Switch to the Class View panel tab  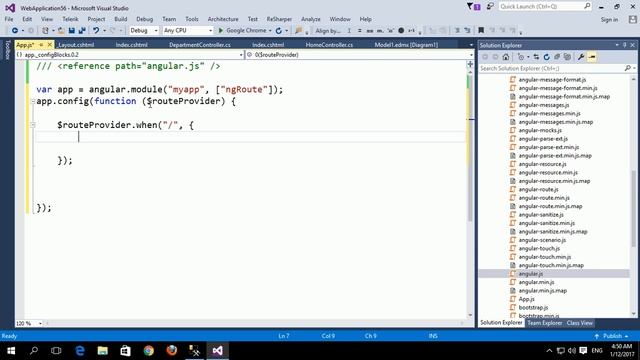click(x=579, y=323)
